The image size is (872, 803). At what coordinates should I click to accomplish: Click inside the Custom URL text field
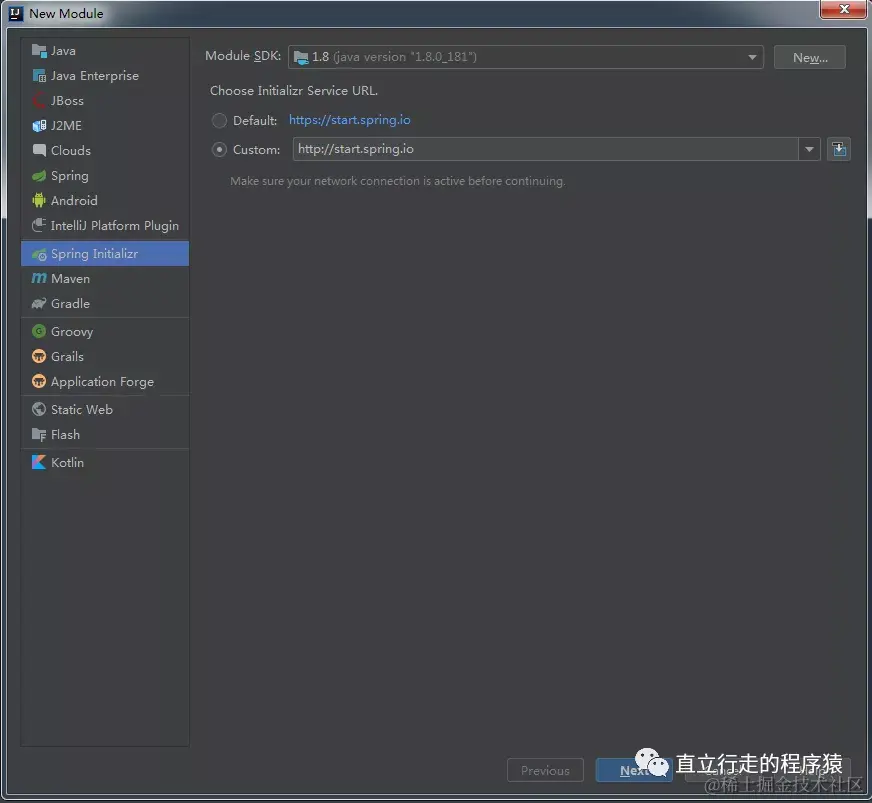click(546, 149)
